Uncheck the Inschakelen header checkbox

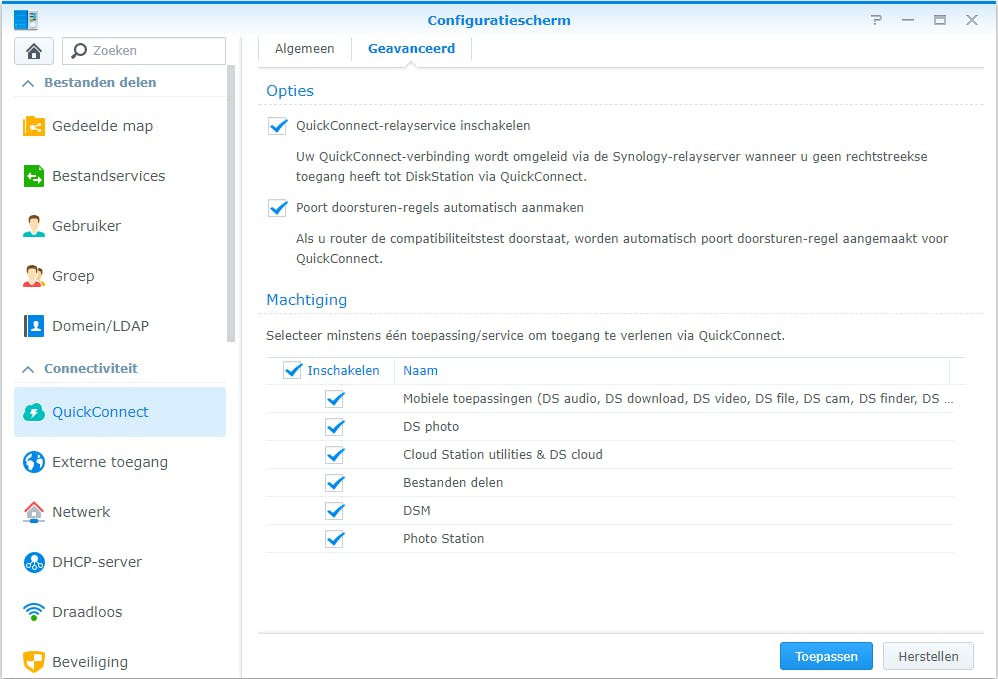(x=293, y=371)
